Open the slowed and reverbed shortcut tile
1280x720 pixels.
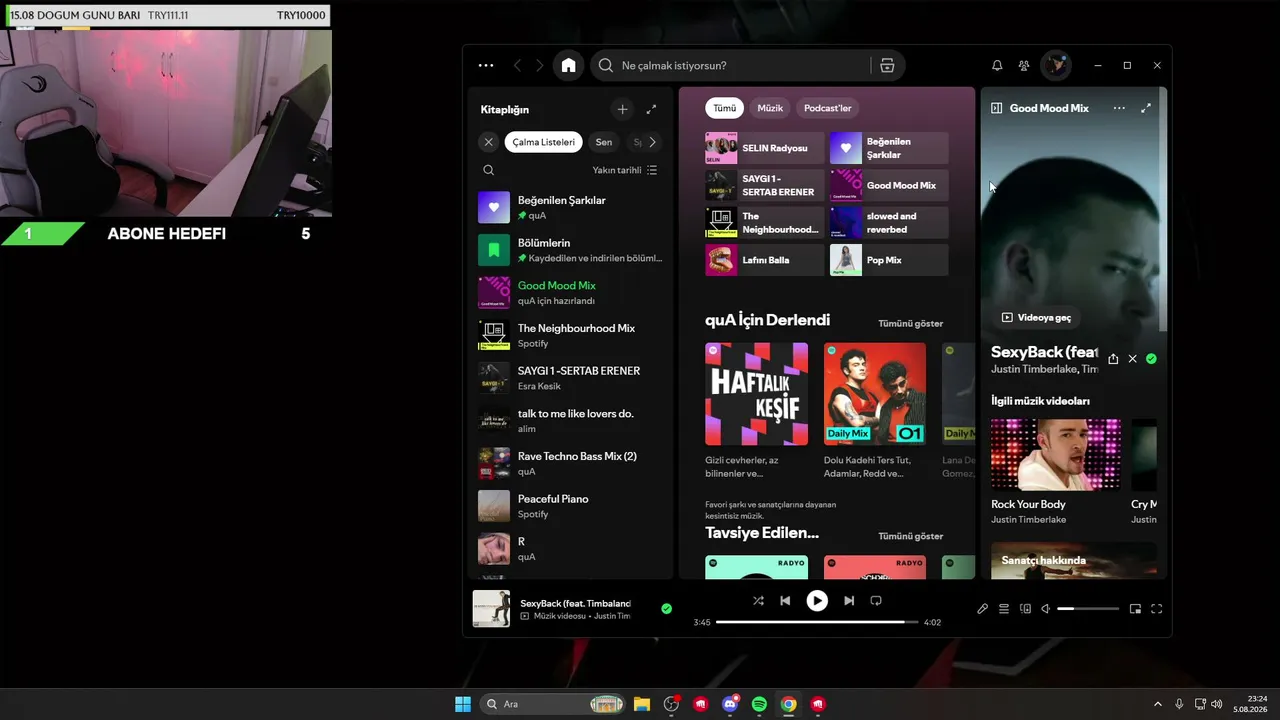[x=889, y=223]
